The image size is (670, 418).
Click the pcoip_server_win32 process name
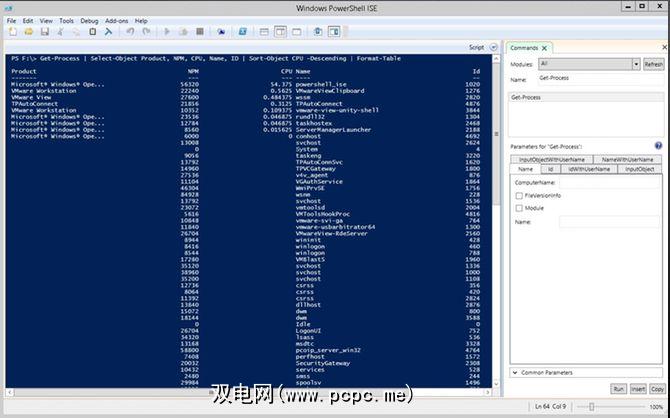click(x=328, y=350)
